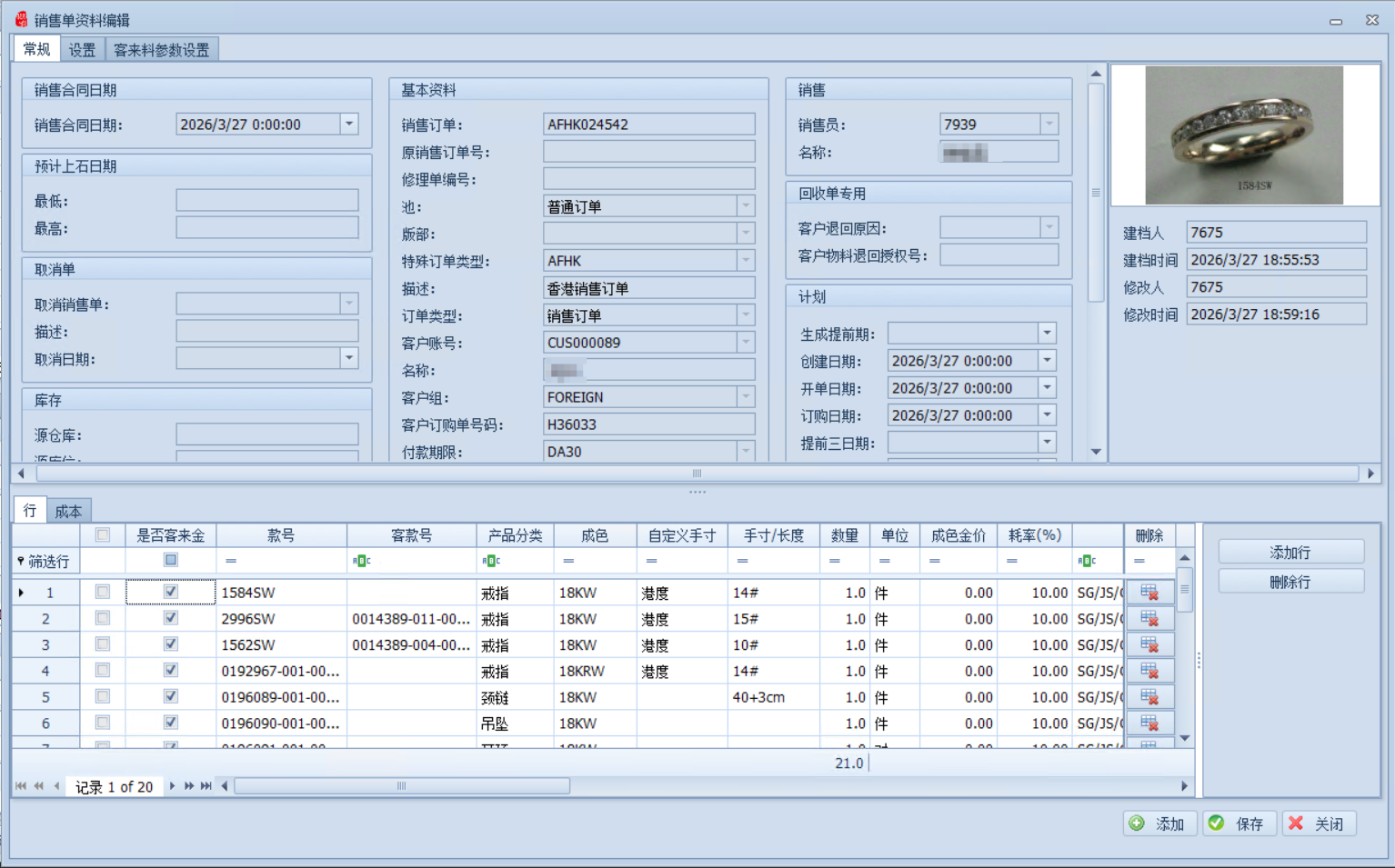This screenshot has width=1395, height=868.
Task: Tick selection checkbox for row 3
Action: click(103, 644)
